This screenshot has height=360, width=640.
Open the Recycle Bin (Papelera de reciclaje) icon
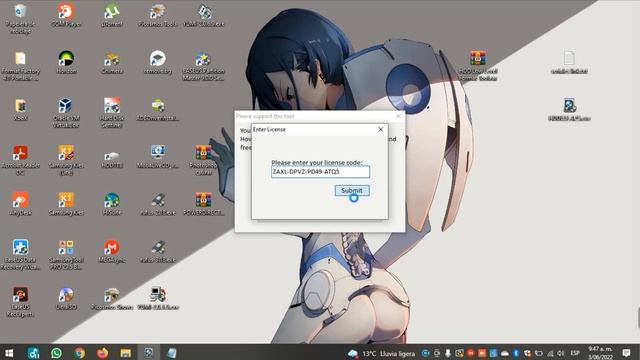(20, 18)
